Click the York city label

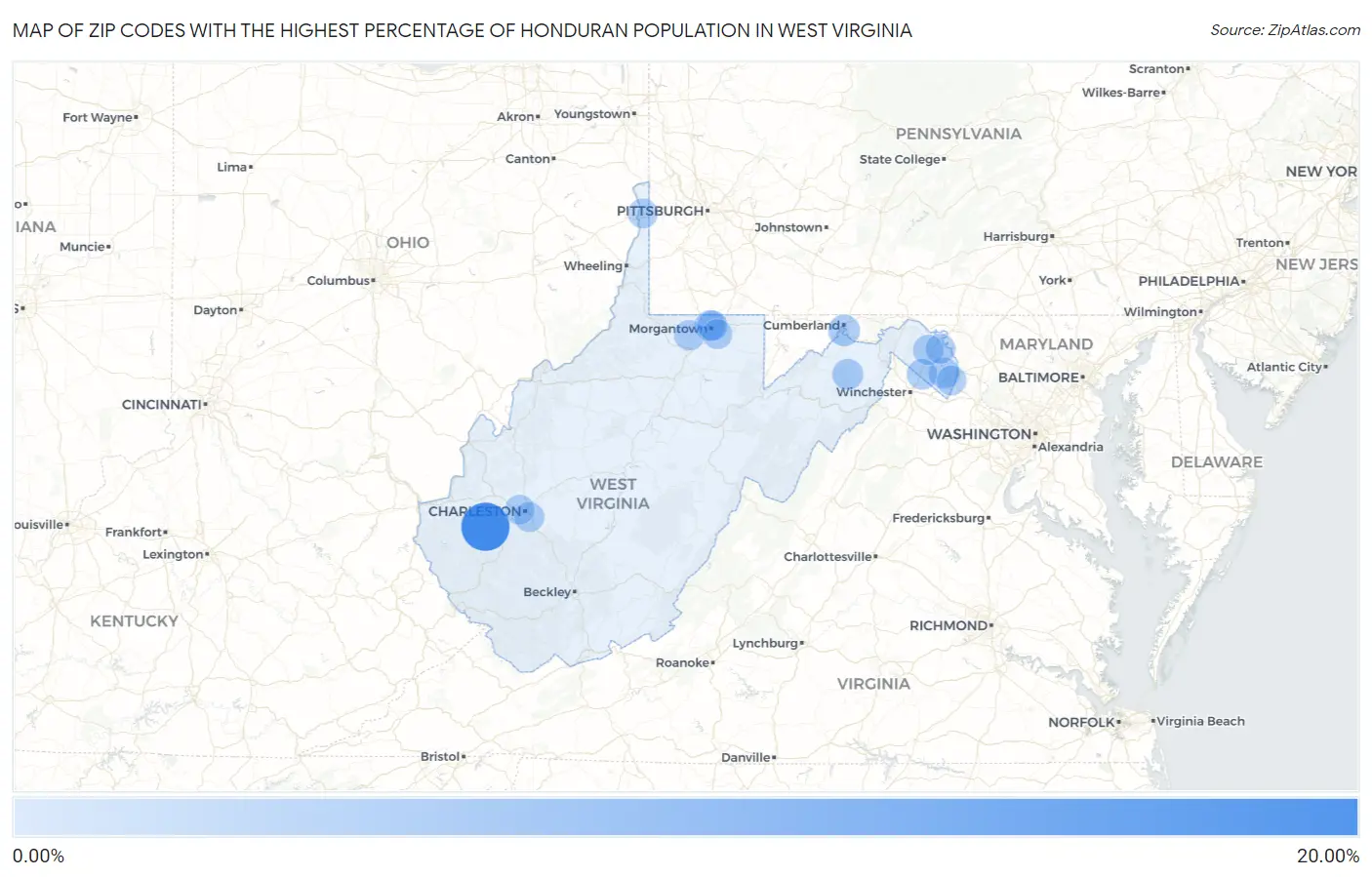(x=1052, y=280)
